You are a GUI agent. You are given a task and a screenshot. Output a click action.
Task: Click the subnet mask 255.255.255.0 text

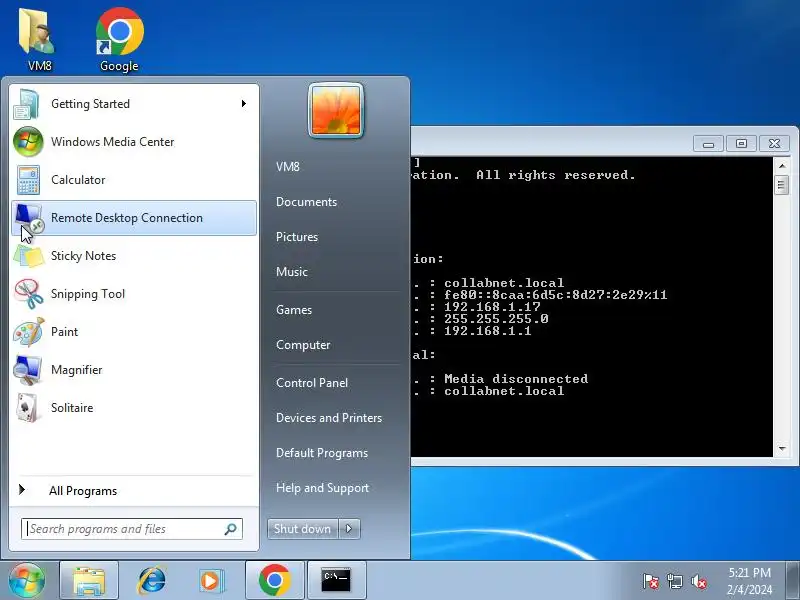pos(496,319)
